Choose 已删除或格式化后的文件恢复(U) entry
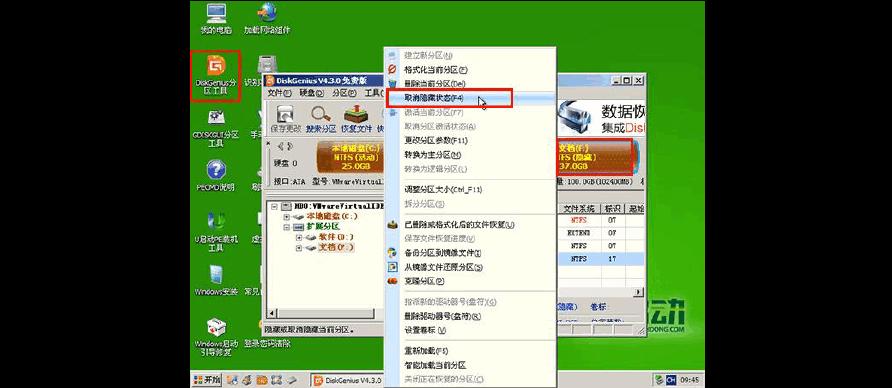The height and width of the screenshot is (388, 892). [x=470, y=225]
